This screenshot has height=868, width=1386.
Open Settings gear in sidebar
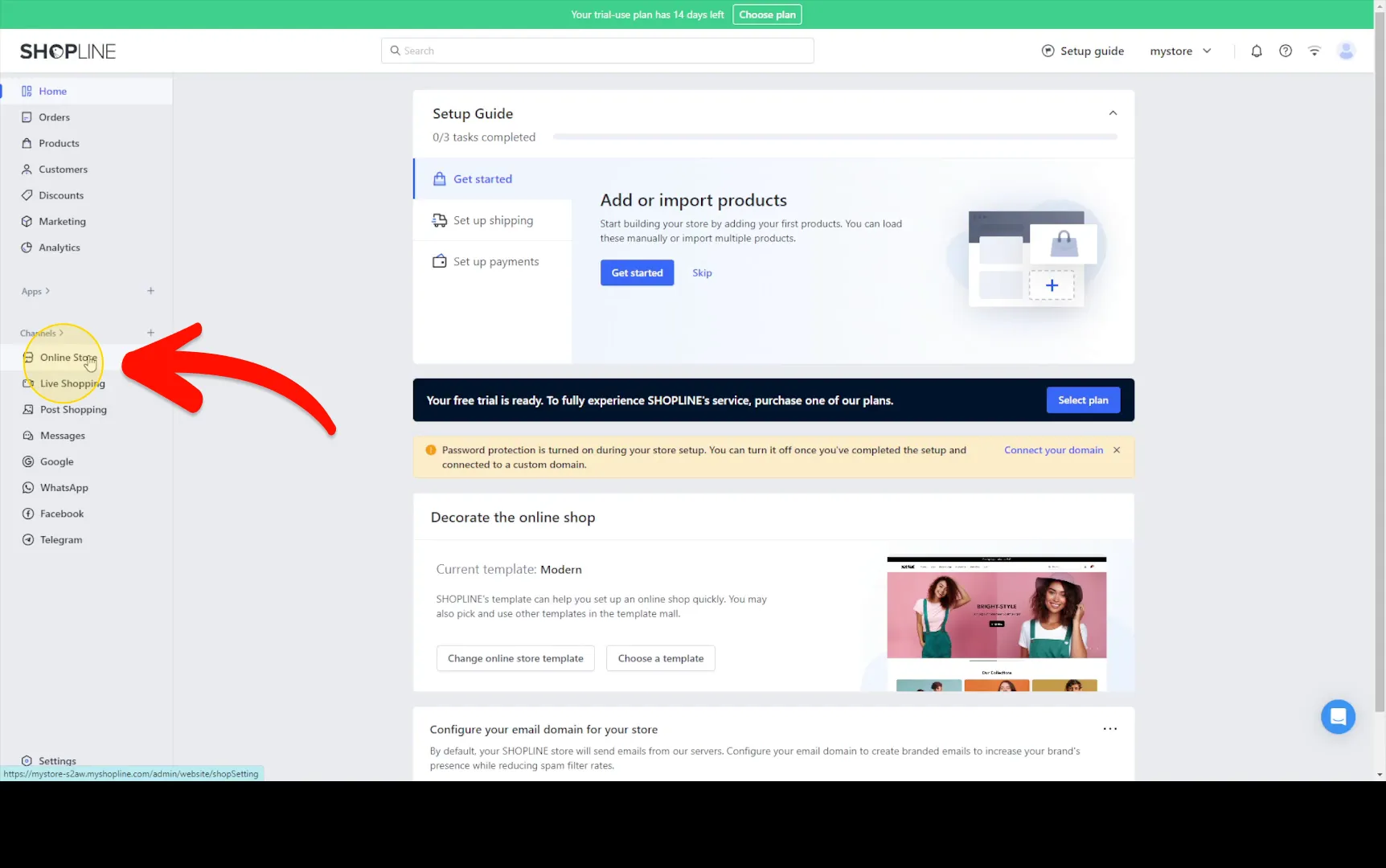(x=27, y=760)
